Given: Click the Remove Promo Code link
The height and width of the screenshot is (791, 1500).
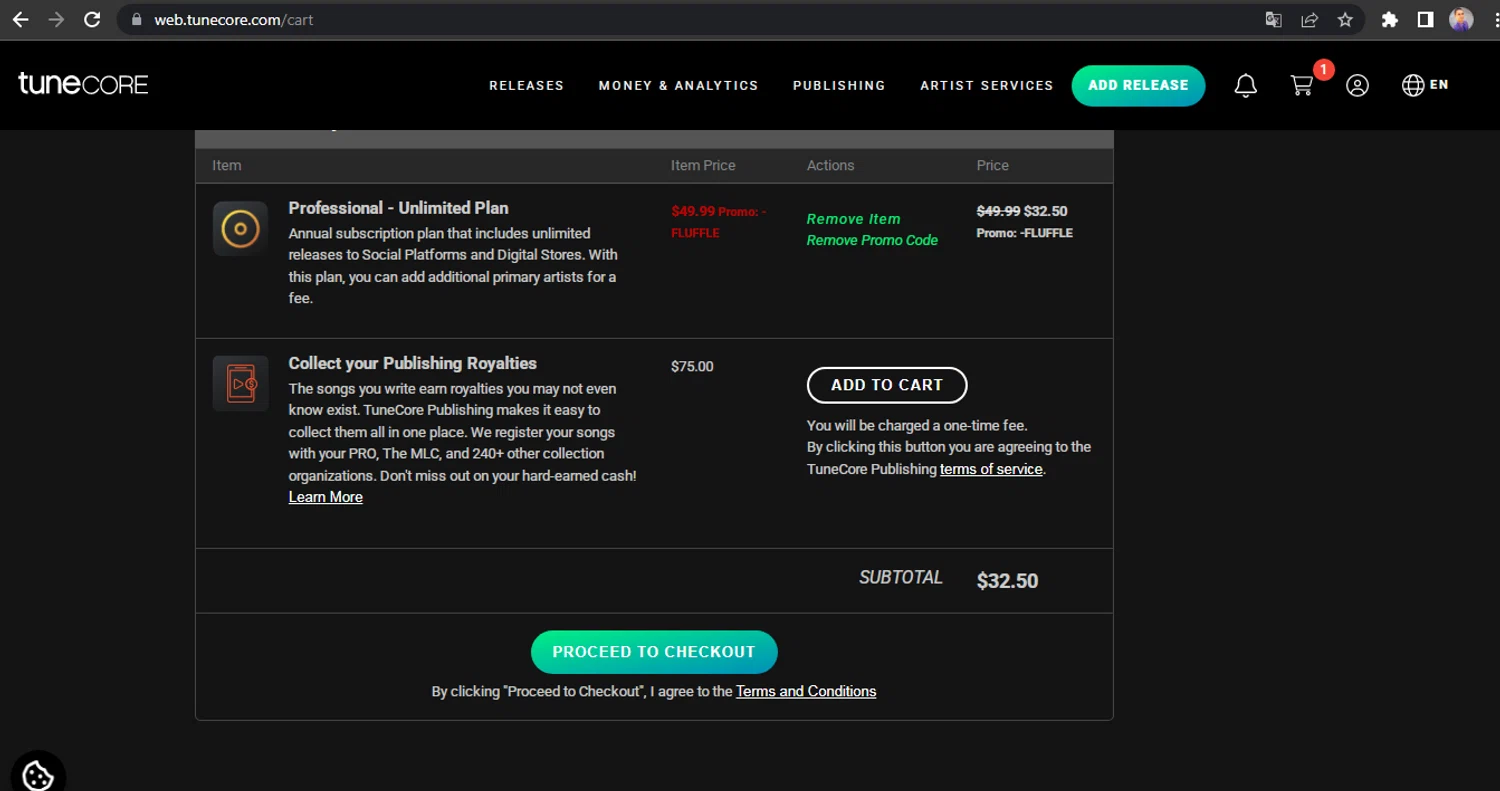Looking at the screenshot, I should click(x=872, y=240).
